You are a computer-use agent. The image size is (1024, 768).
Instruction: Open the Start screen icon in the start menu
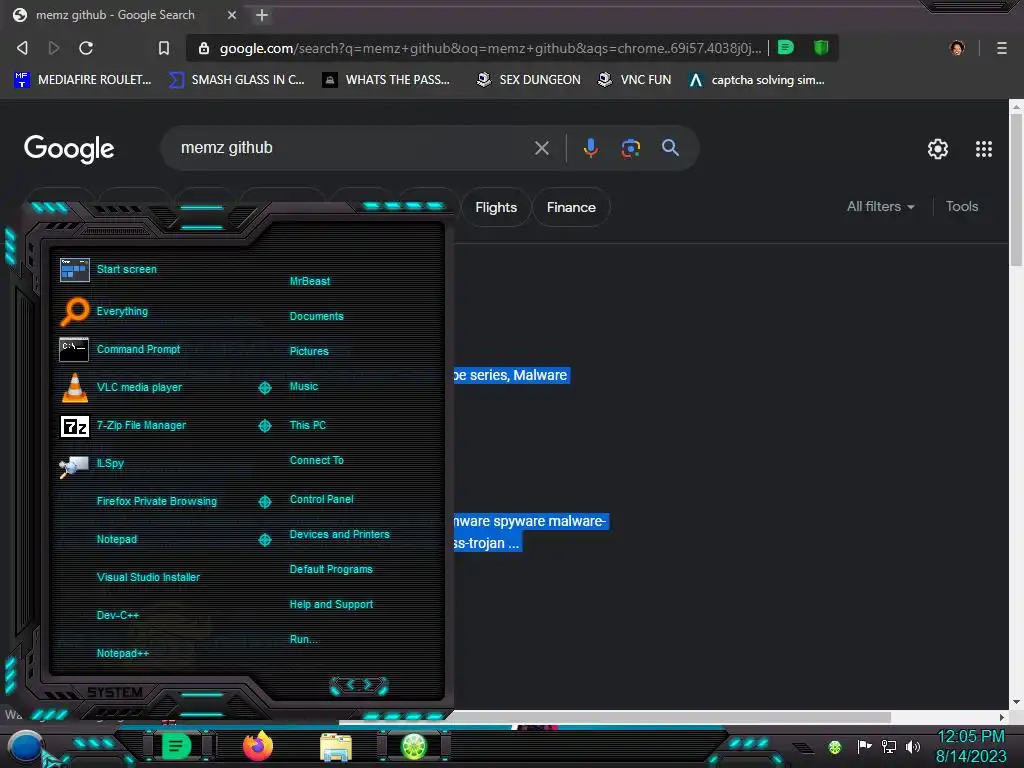click(74, 269)
